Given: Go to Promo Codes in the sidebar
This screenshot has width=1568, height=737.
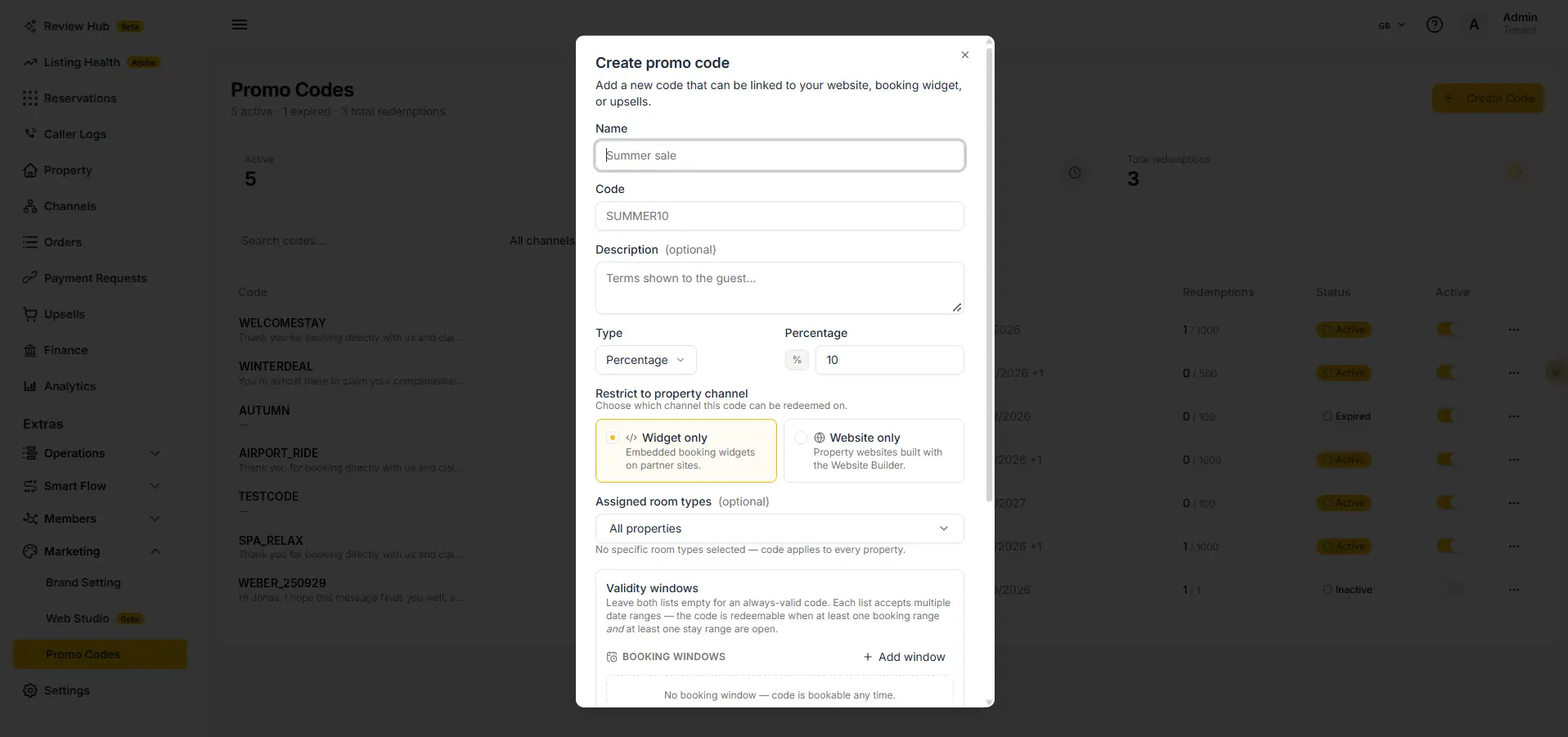Looking at the screenshot, I should [100, 654].
